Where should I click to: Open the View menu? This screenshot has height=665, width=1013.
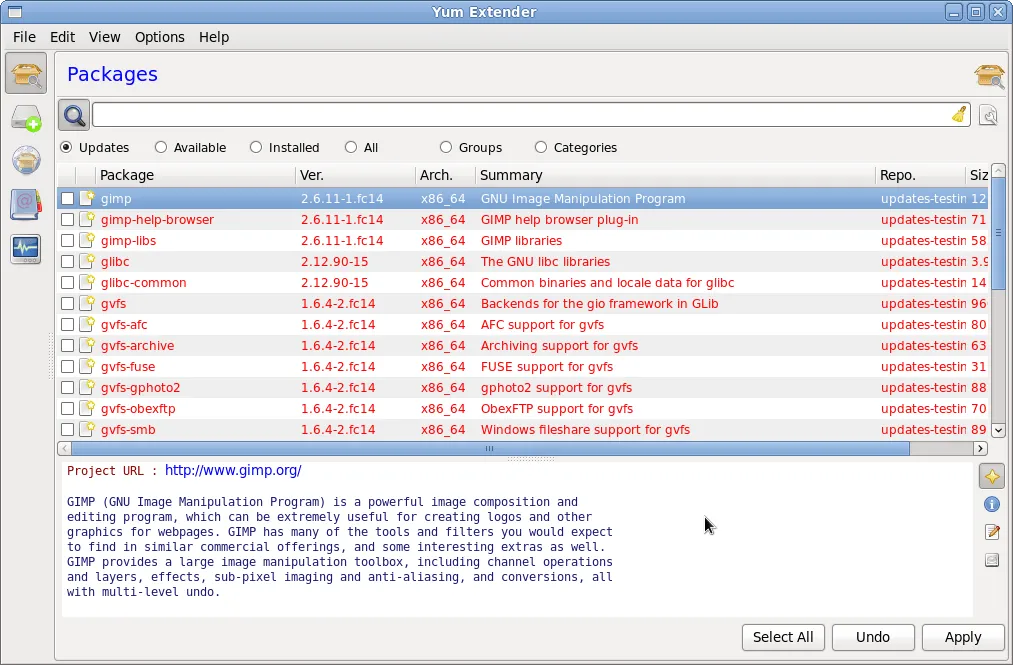click(x=104, y=37)
